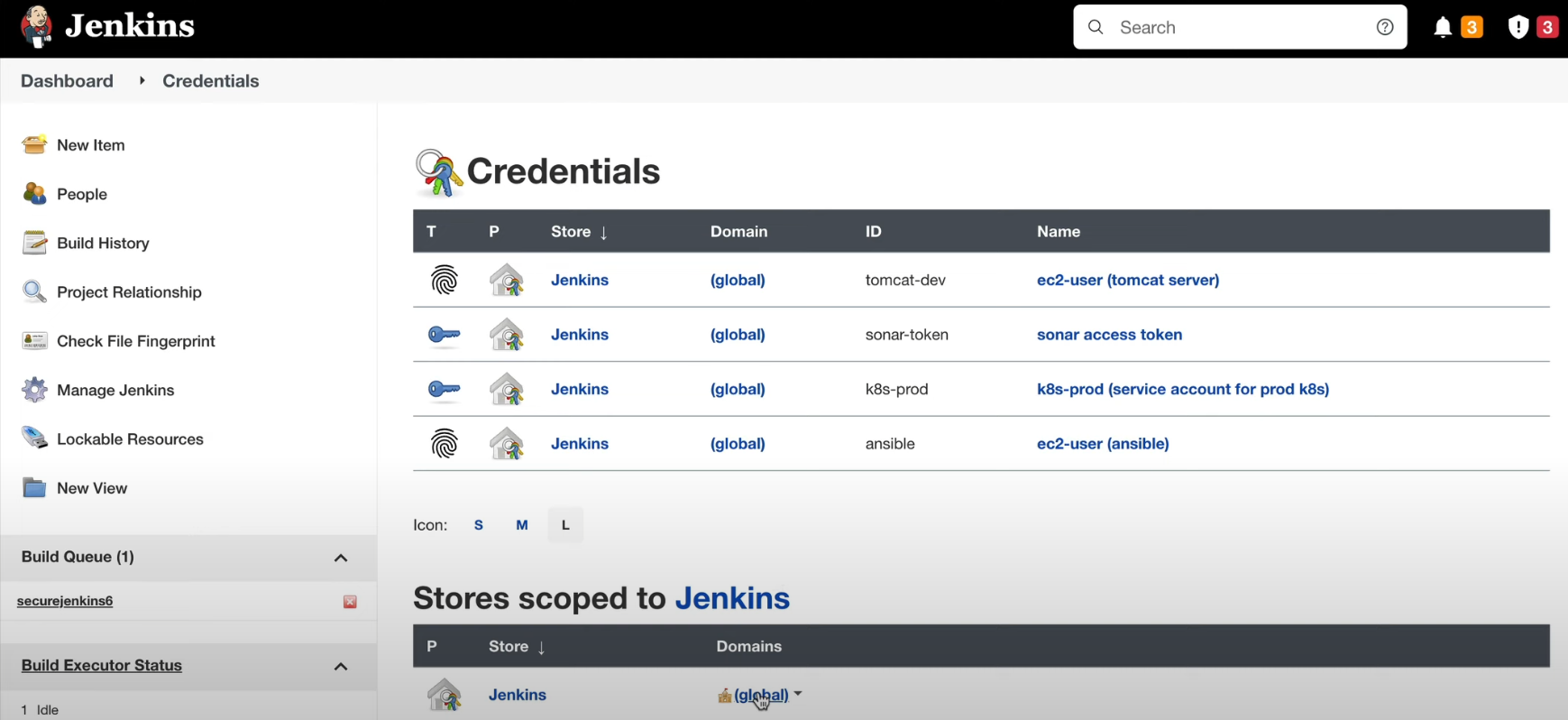This screenshot has height=720, width=1568.
Task: Click Jenkins store link in Stores table
Action: [x=518, y=695]
